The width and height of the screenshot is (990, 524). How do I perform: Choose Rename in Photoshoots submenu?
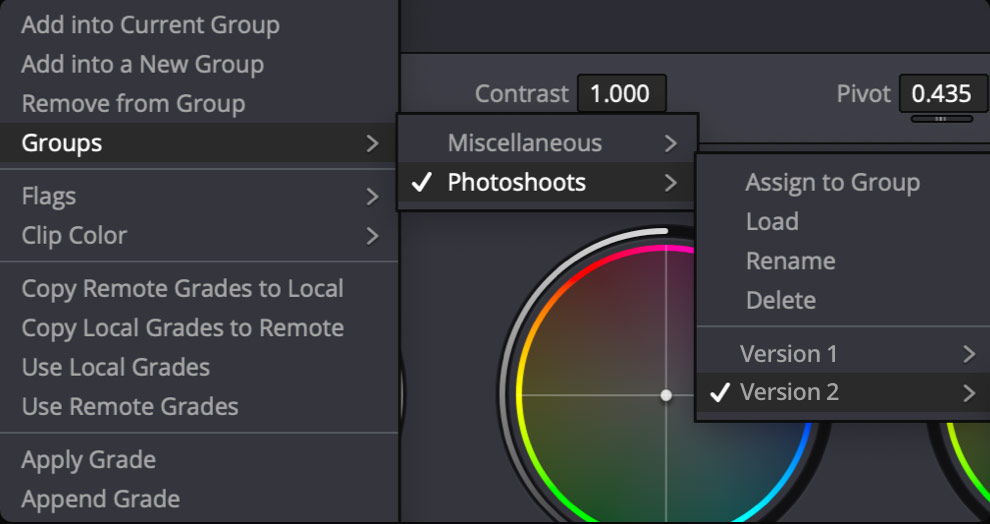point(844,261)
